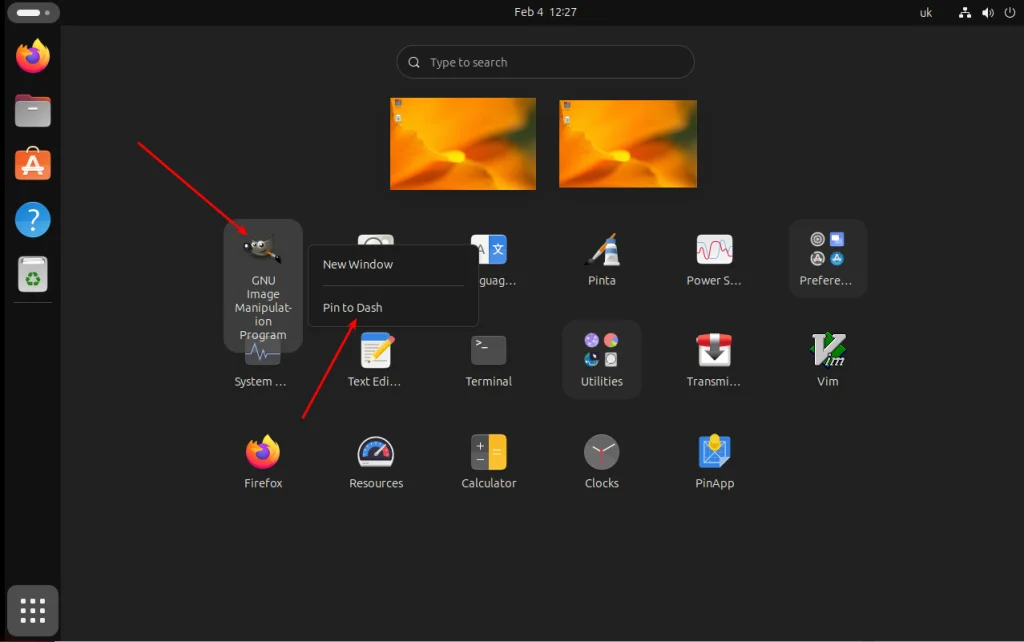Click the volume icon in top bar
This screenshot has width=1024, height=642.
pos(987,12)
